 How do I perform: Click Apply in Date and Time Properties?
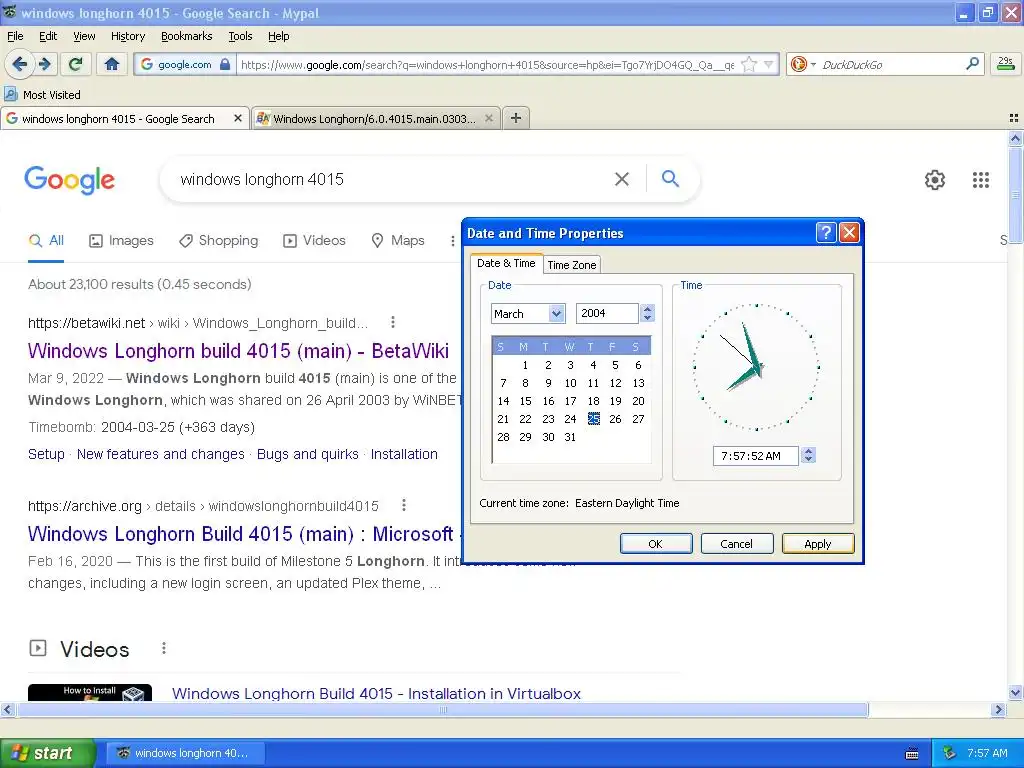[818, 543]
